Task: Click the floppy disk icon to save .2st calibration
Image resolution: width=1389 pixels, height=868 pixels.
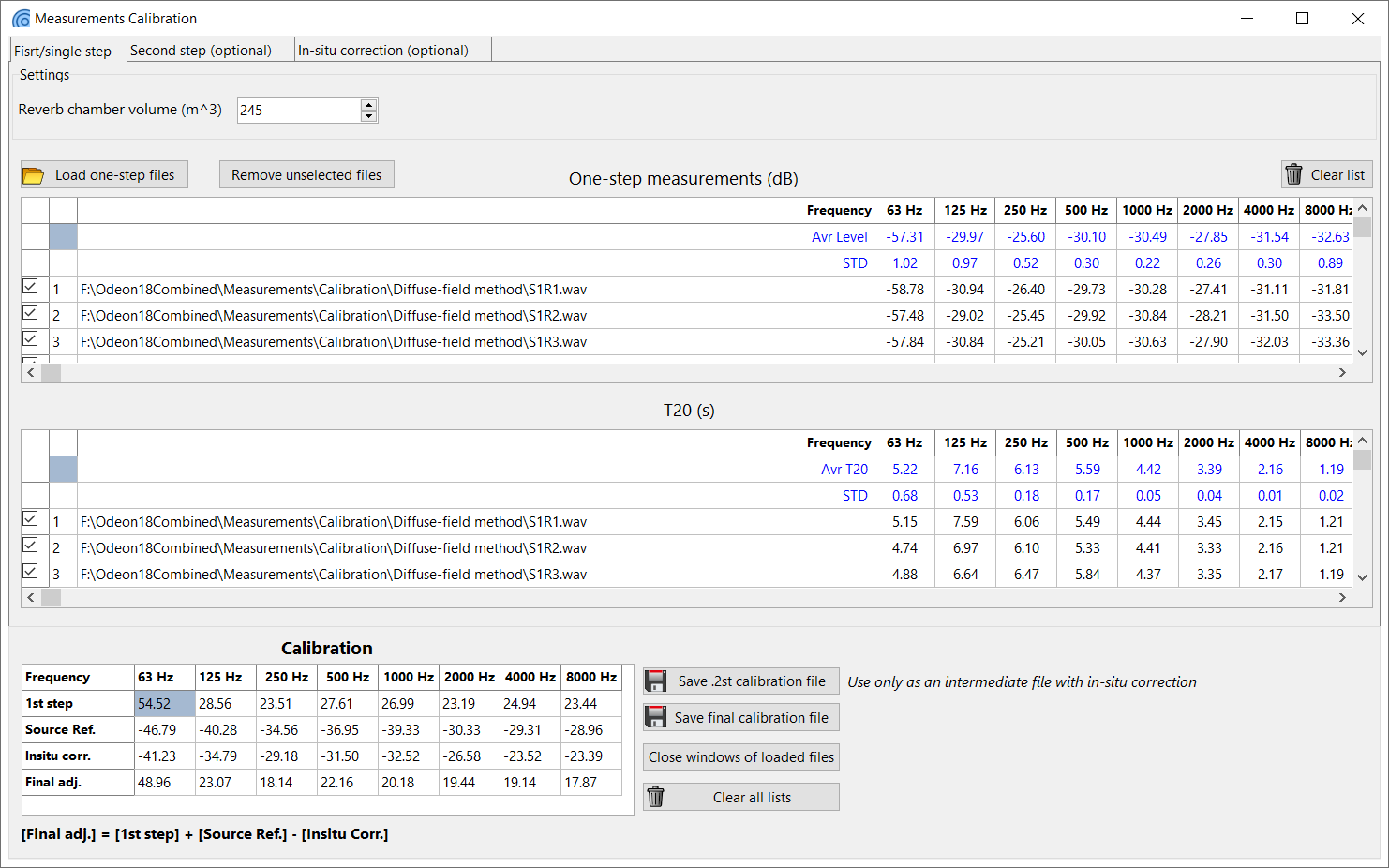Action: coord(655,681)
